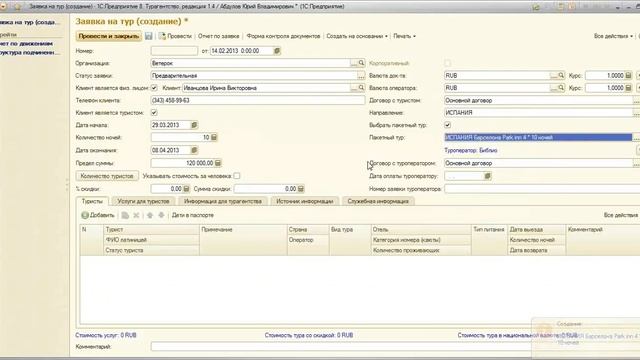Enable Указывать стоимость за человека checkbox

237,176
